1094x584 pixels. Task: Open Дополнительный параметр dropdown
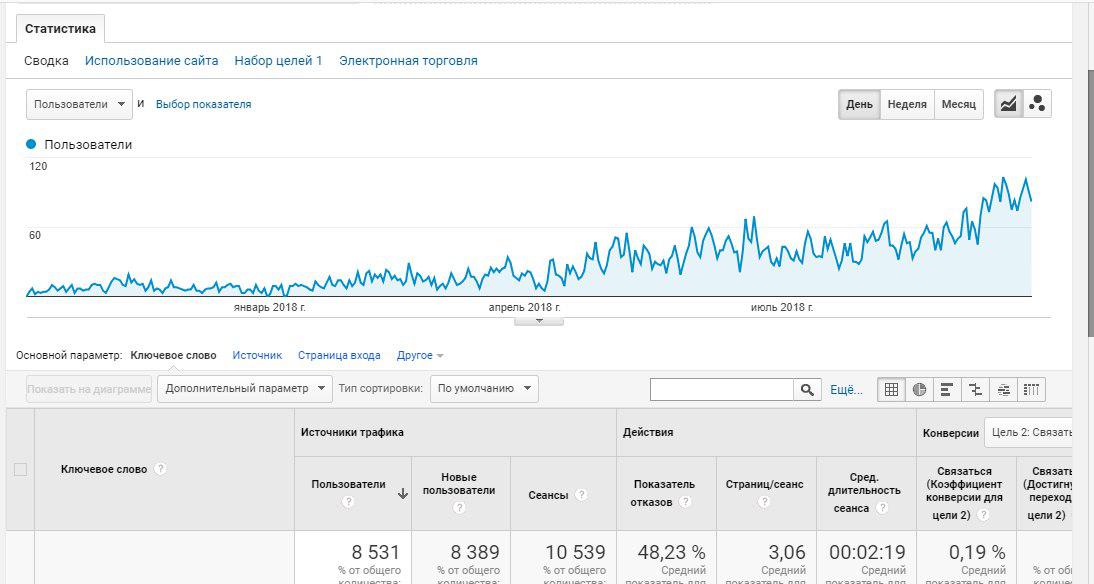(x=245, y=389)
